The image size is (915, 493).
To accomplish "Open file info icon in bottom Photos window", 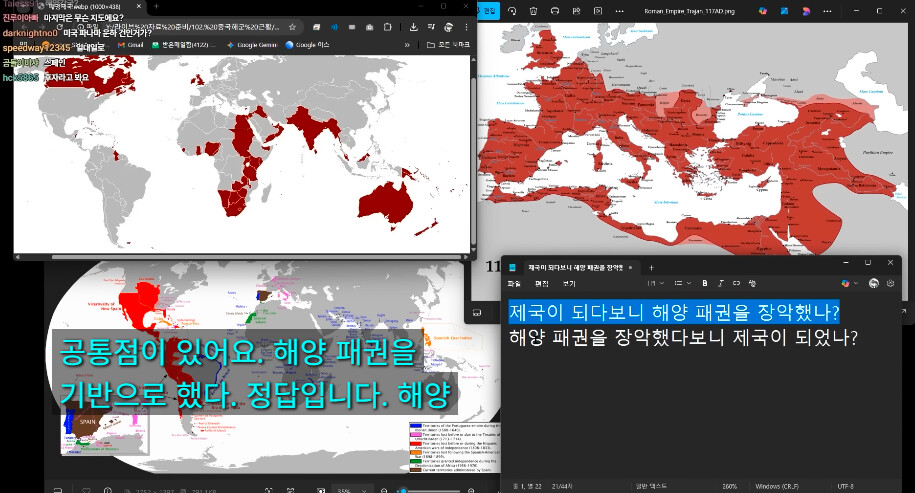I will [107, 491].
